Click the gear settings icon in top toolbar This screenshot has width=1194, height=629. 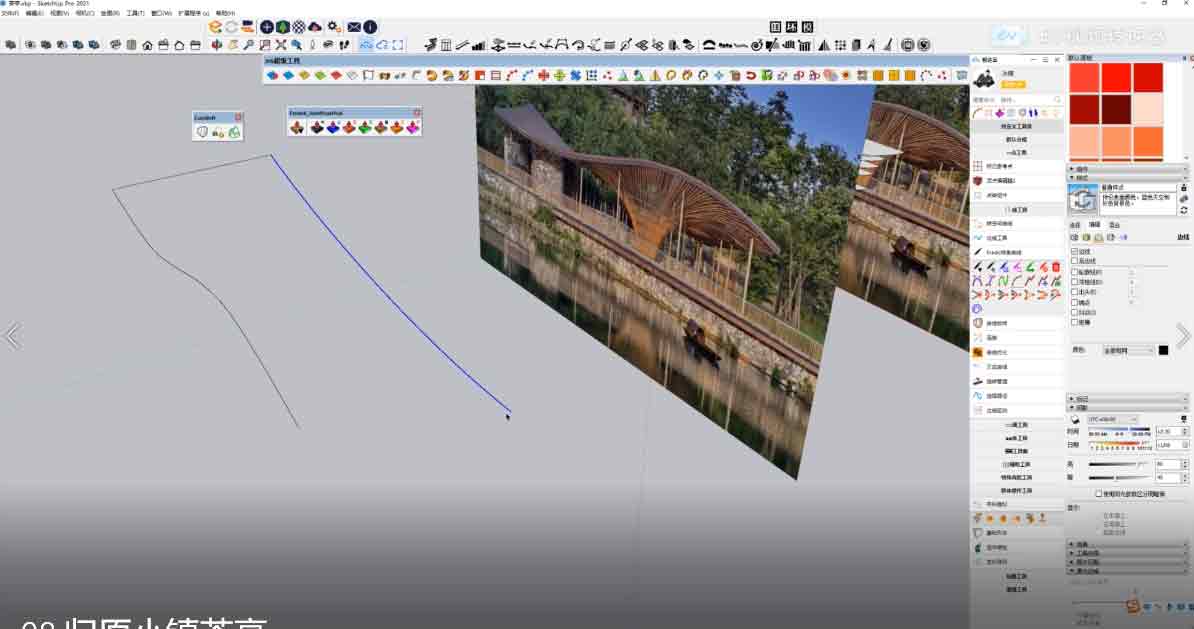334,27
